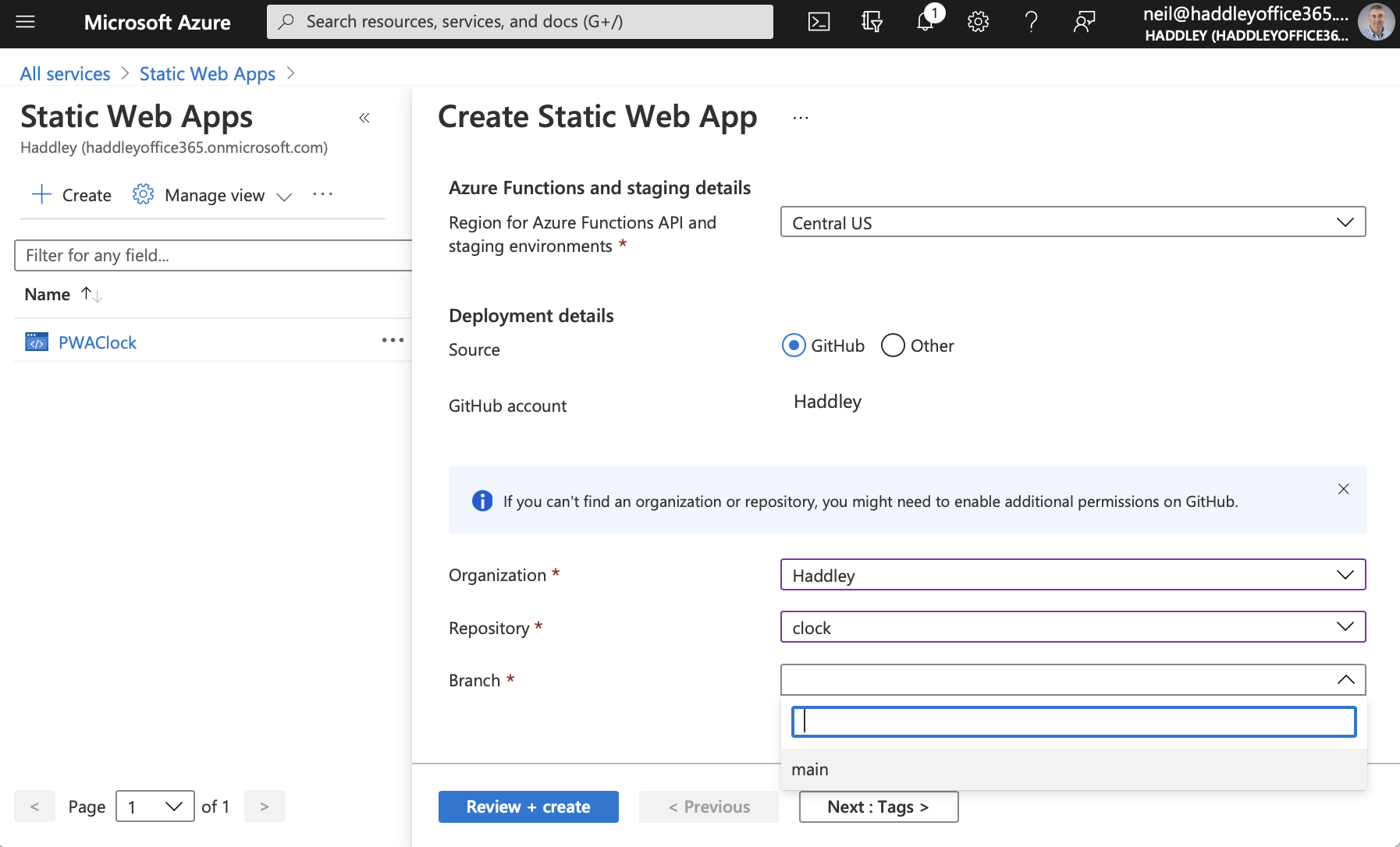Open the Directories and subscriptions filter icon
Image resolution: width=1400 pixels, height=847 pixels.
[x=872, y=22]
